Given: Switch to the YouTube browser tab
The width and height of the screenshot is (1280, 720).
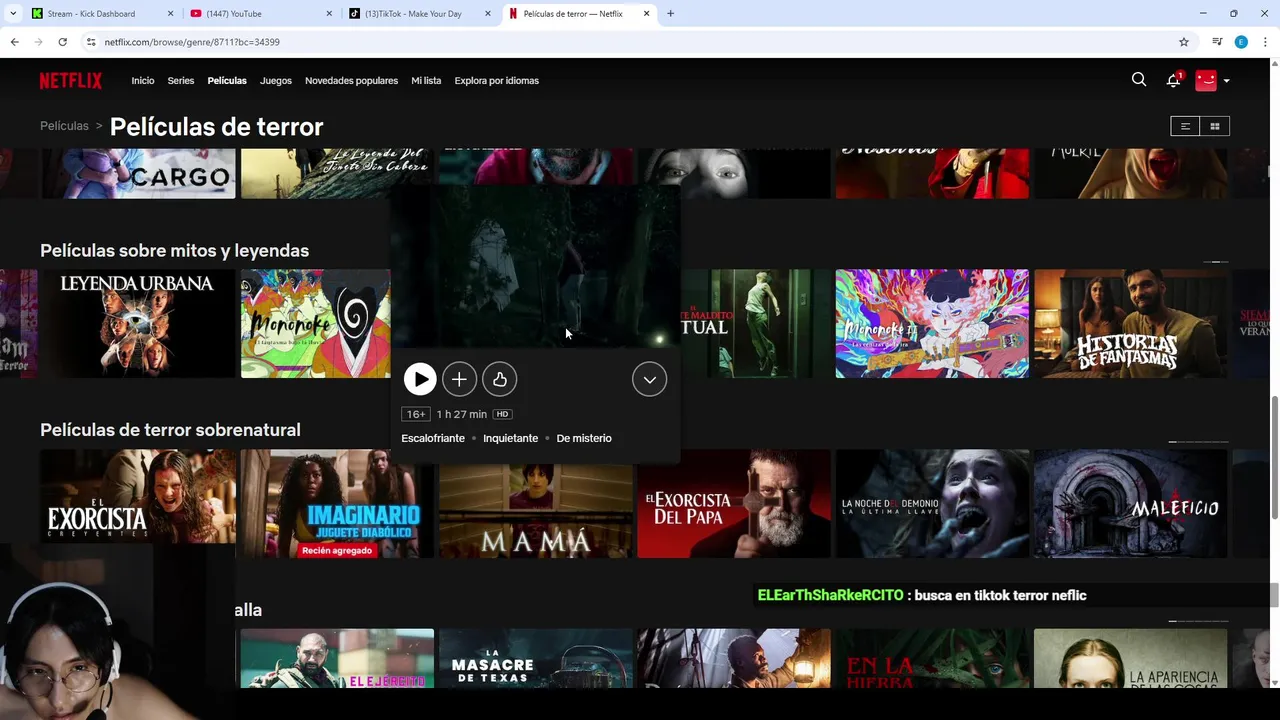Looking at the screenshot, I should point(261,14).
